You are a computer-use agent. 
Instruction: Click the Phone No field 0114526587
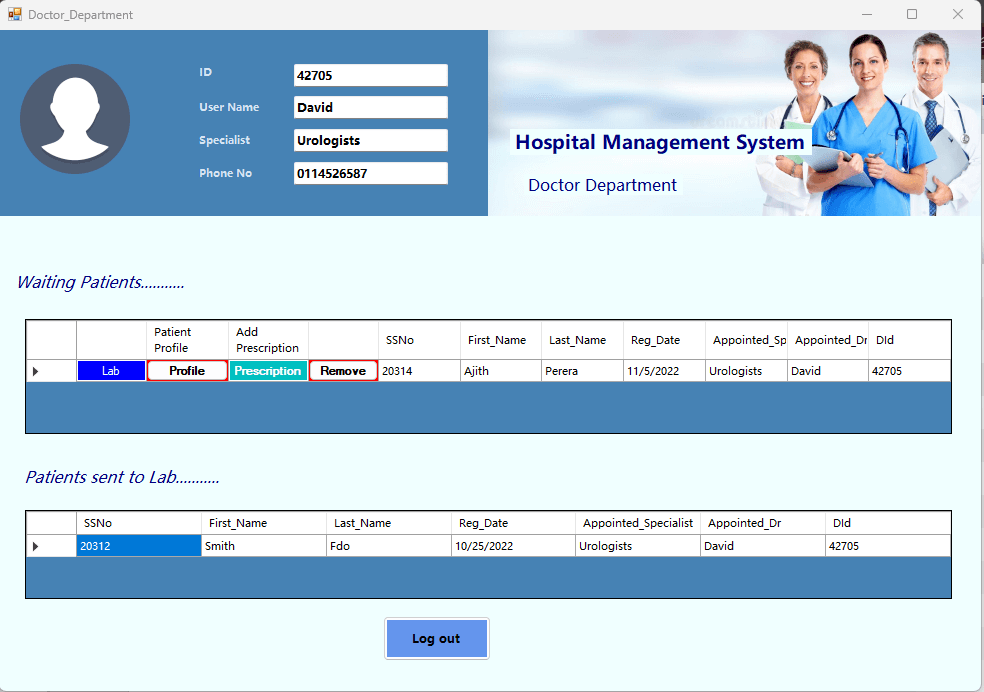tap(370, 173)
